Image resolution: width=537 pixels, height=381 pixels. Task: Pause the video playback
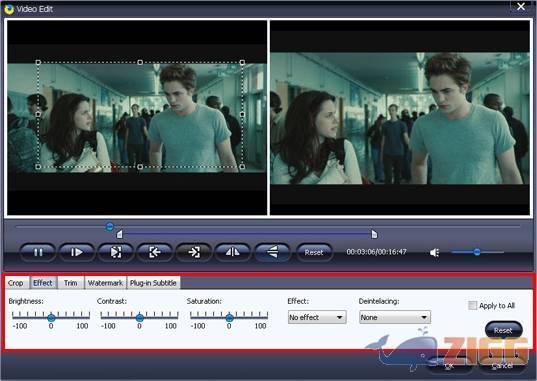(38, 253)
